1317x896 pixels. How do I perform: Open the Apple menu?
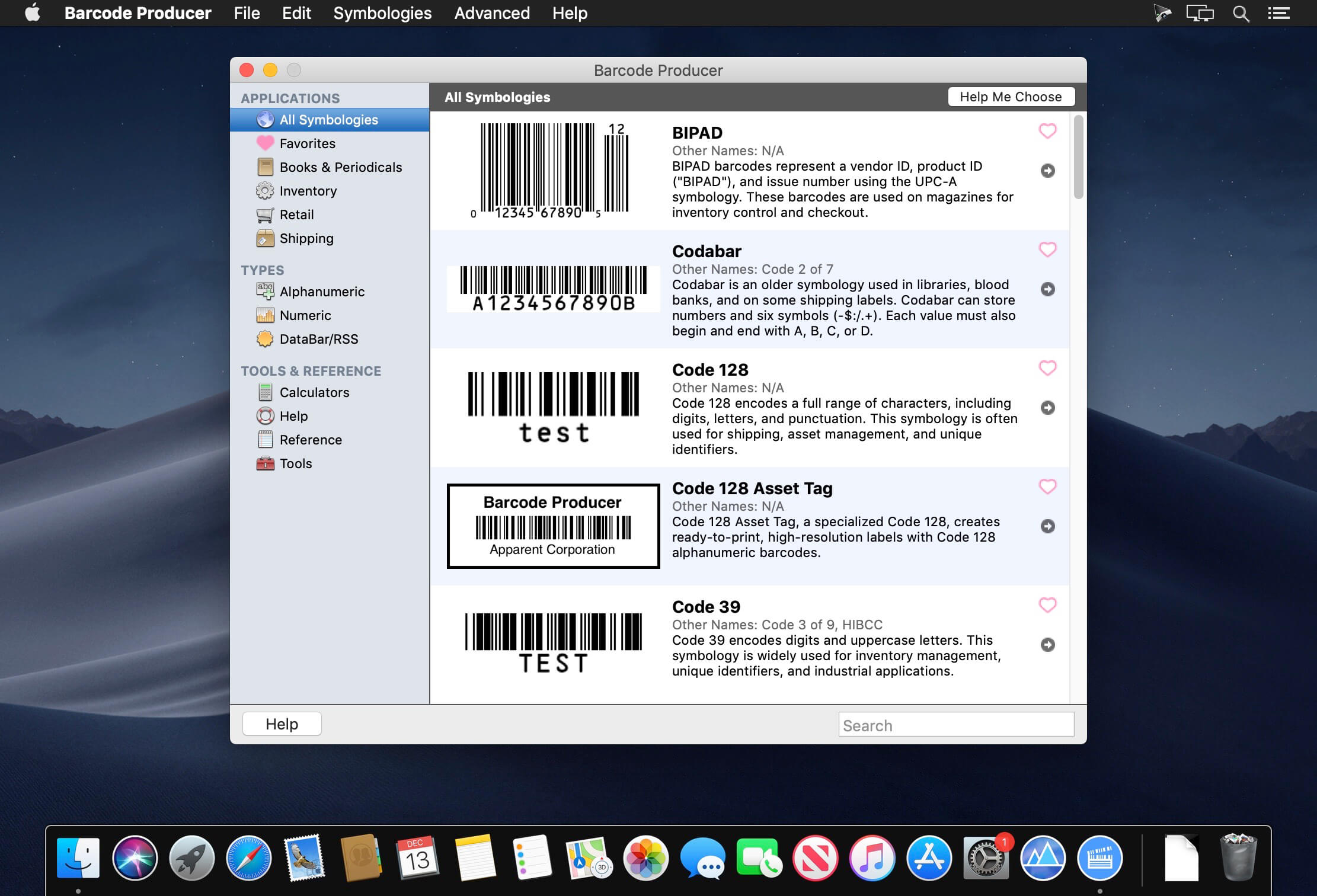[33, 12]
